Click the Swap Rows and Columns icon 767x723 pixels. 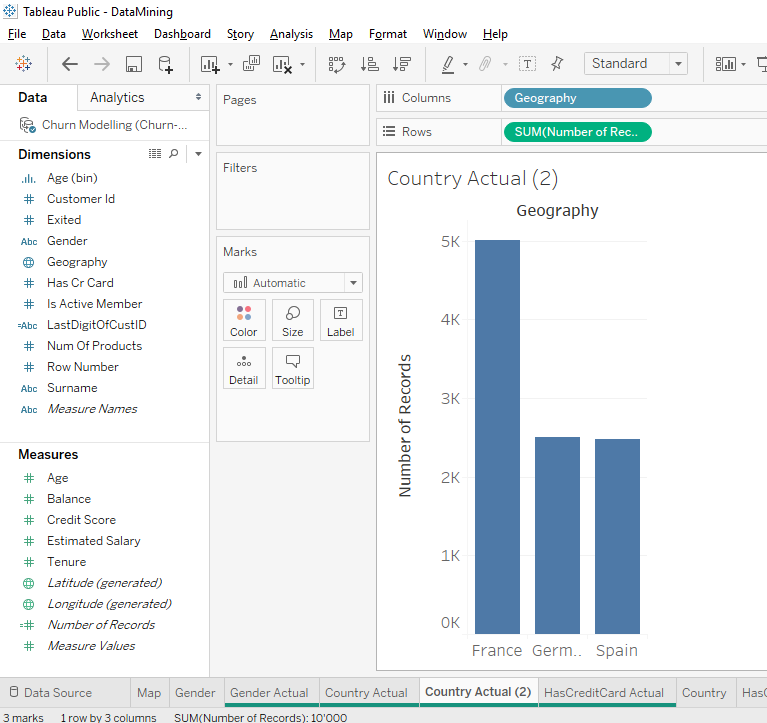[337, 64]
